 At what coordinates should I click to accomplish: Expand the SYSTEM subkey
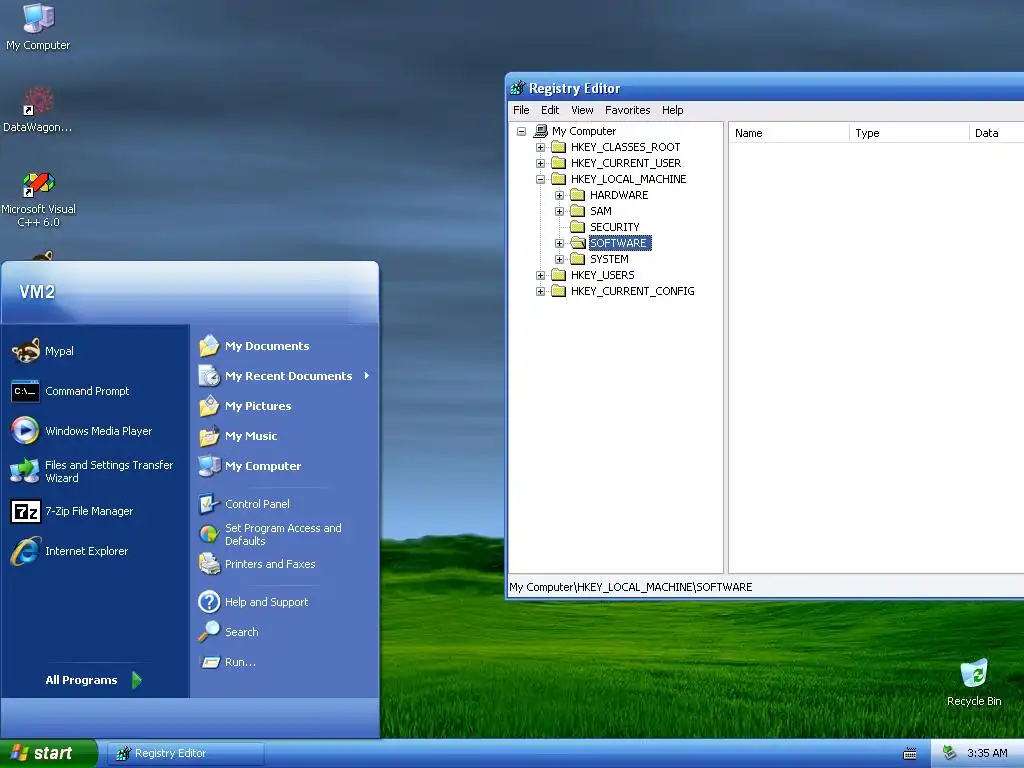pos(559,259)
